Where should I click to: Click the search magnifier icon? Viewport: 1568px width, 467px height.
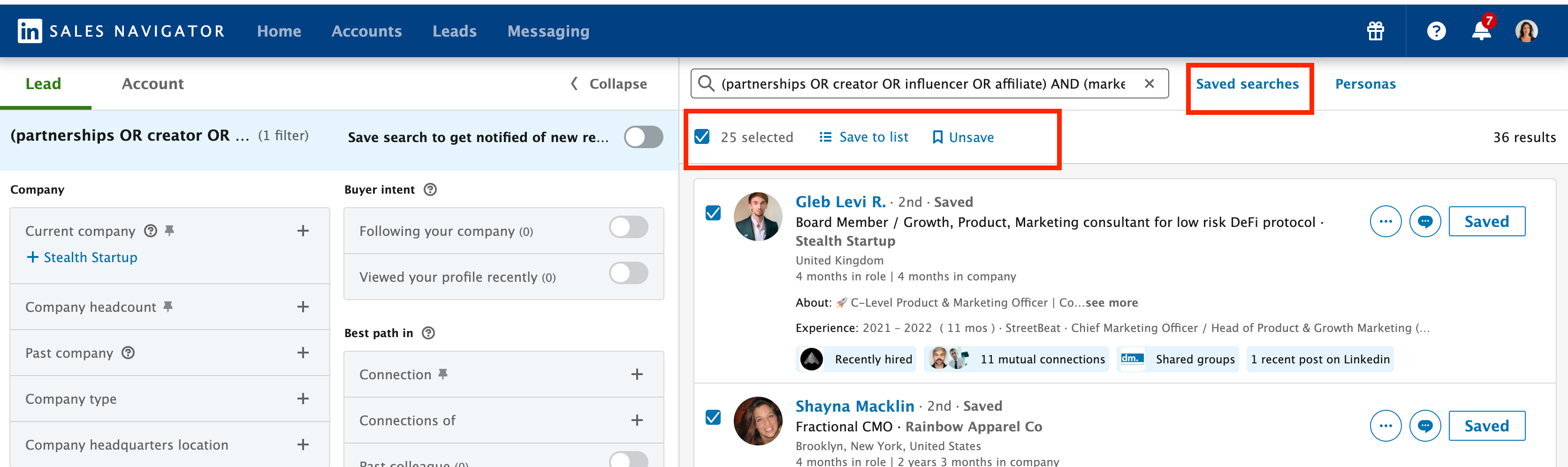[706, 83]
